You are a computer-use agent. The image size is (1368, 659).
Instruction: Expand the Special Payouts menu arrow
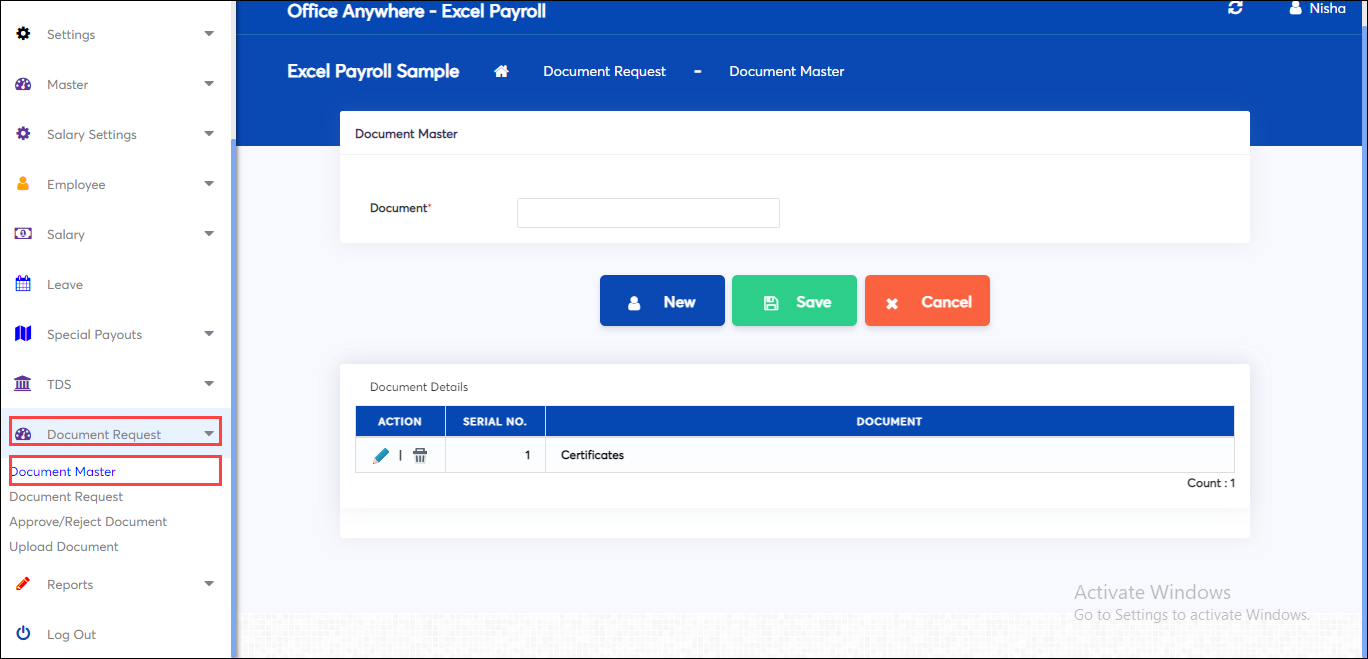click(x=209, y=334)
